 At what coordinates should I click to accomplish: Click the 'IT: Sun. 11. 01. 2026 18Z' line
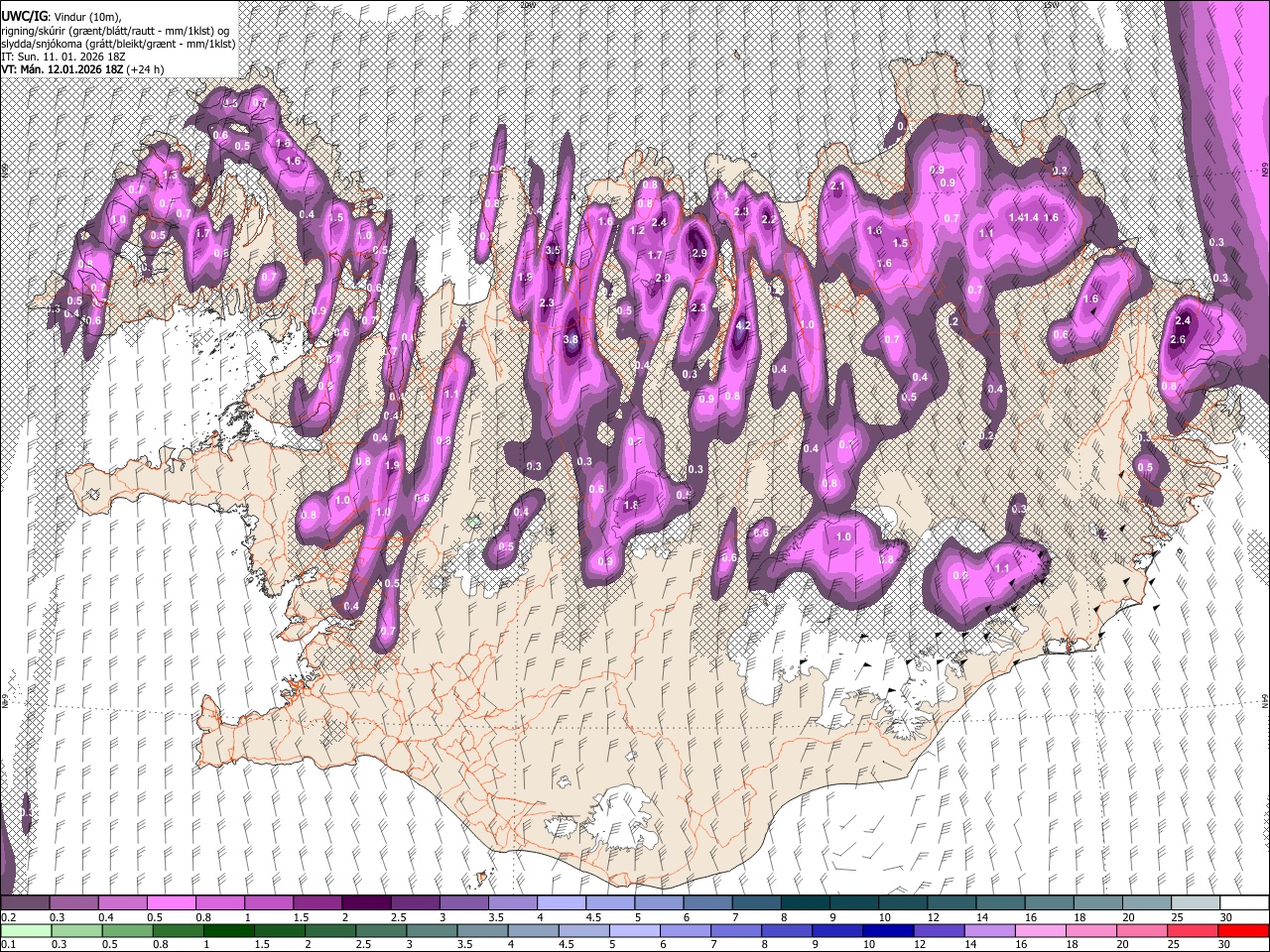(63, 57)
